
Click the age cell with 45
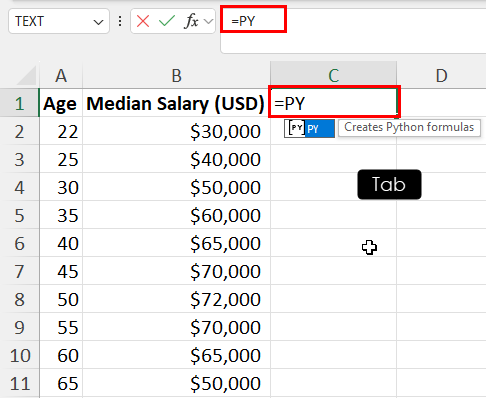[61, 271]
